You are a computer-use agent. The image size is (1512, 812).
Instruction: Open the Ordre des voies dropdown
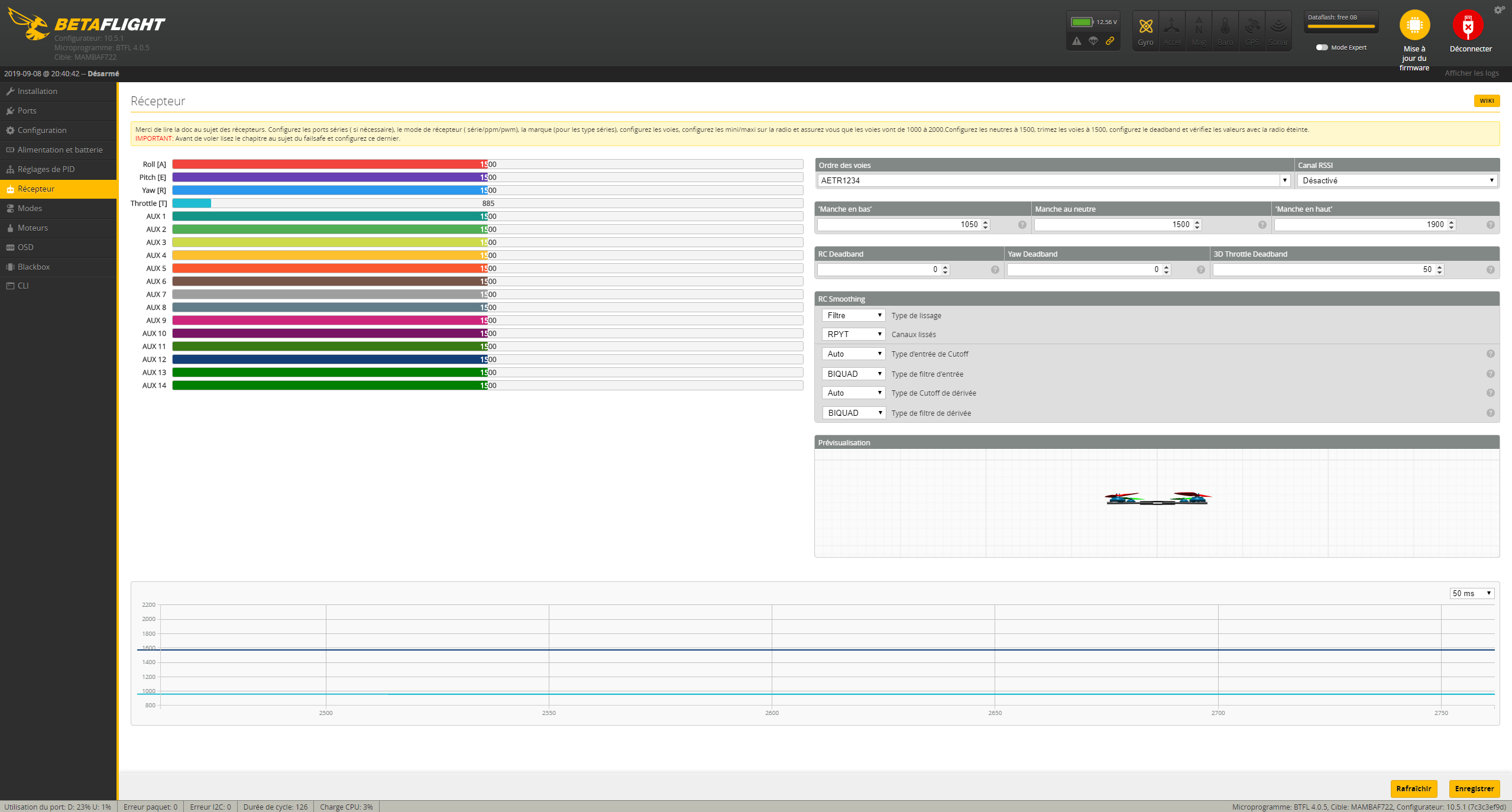tap(1053, 180)
